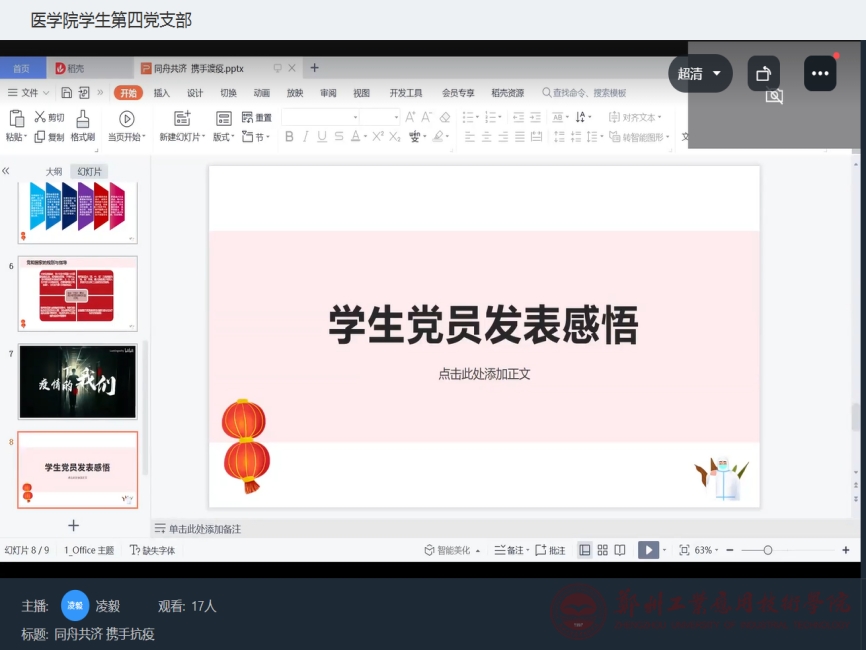Click the print preview icon beside save
This screenshot has width=866, height=650.
tap(83, 92)
